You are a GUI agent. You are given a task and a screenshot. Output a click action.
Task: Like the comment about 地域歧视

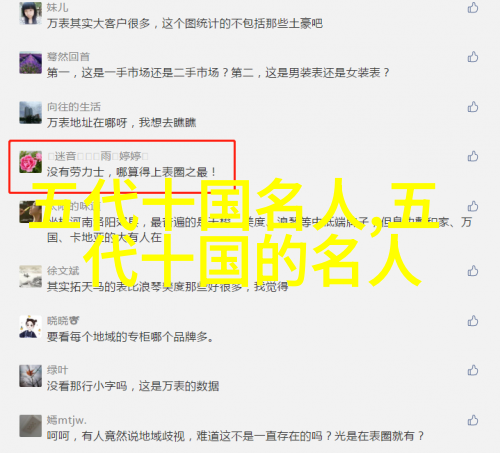[473, 420]
